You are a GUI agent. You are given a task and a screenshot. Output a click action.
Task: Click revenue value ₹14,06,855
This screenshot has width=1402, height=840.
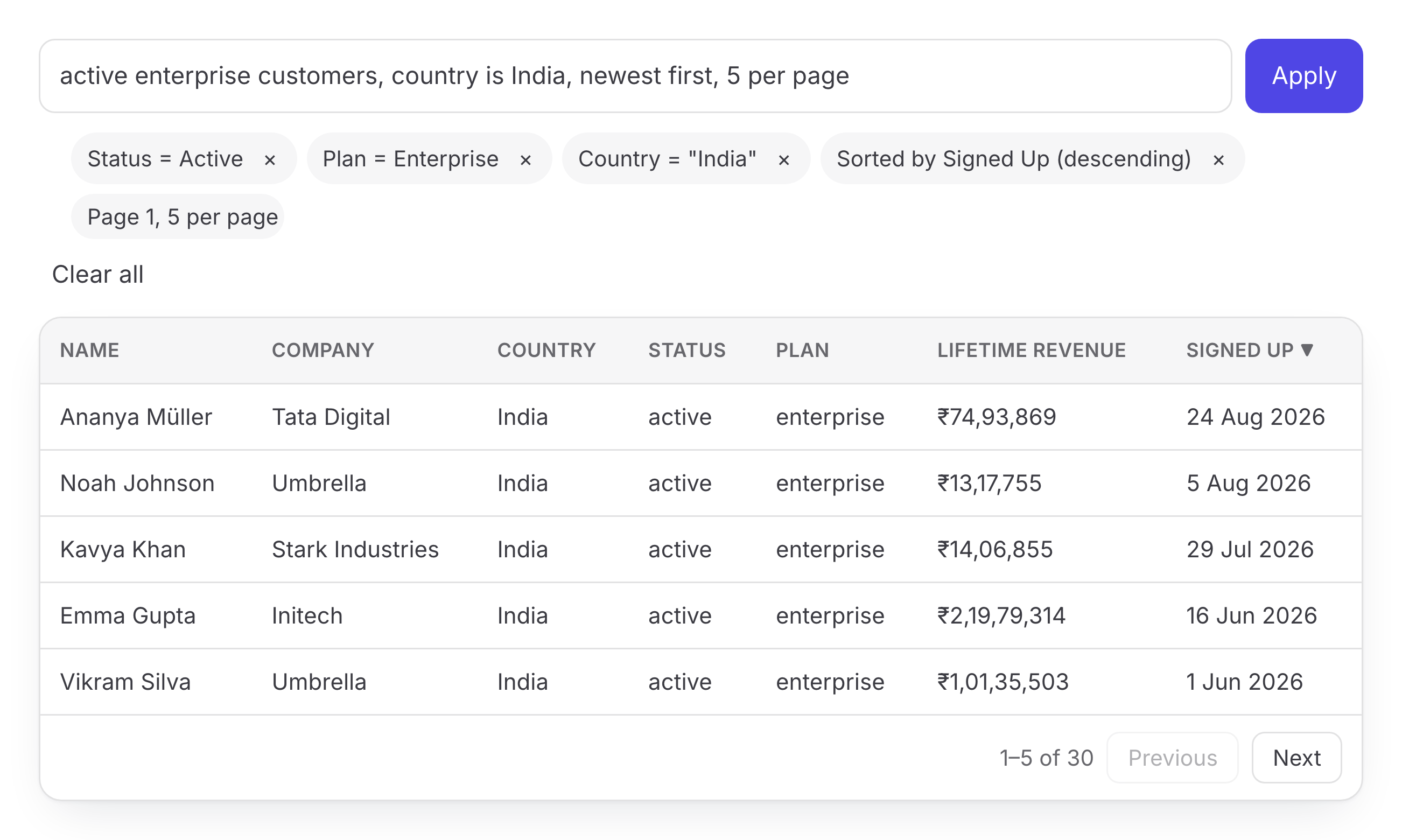pos(995,550)
